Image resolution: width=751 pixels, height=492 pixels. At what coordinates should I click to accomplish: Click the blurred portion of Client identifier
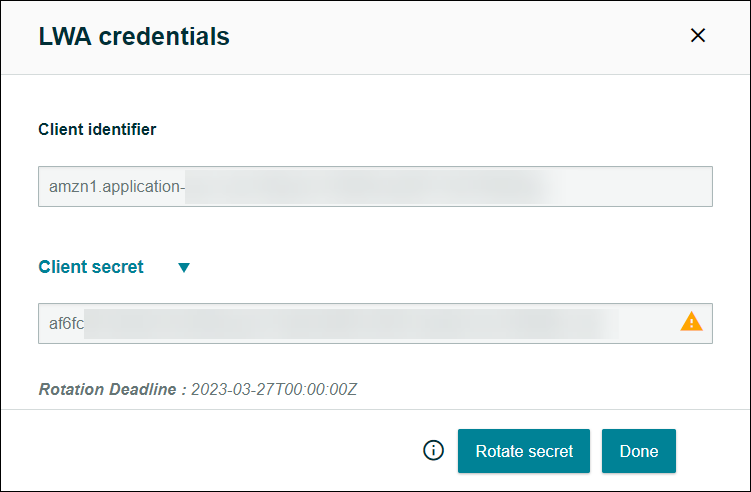[x=365, y=186]
